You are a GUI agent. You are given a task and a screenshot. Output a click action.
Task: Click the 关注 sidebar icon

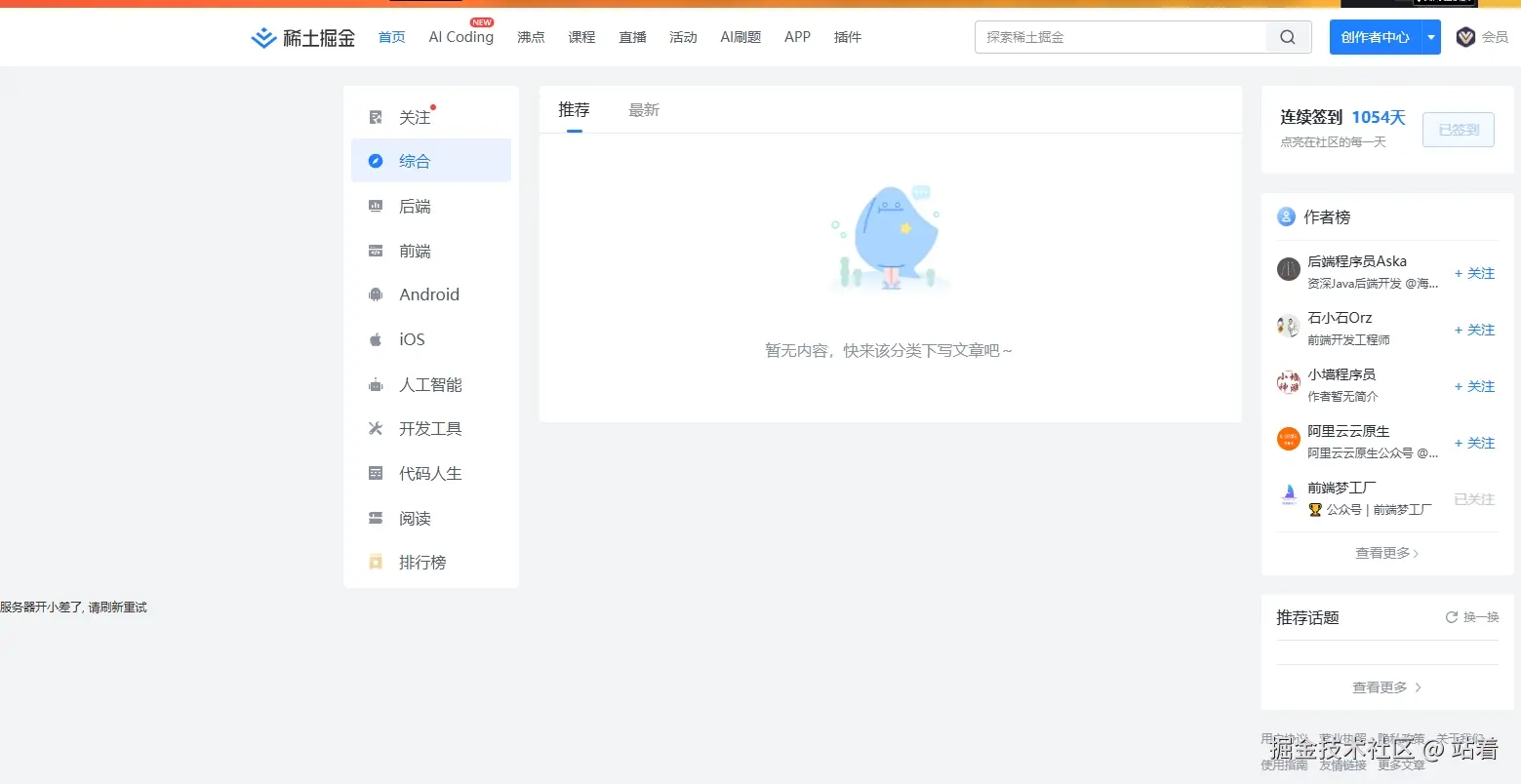[x=376, y=117]
